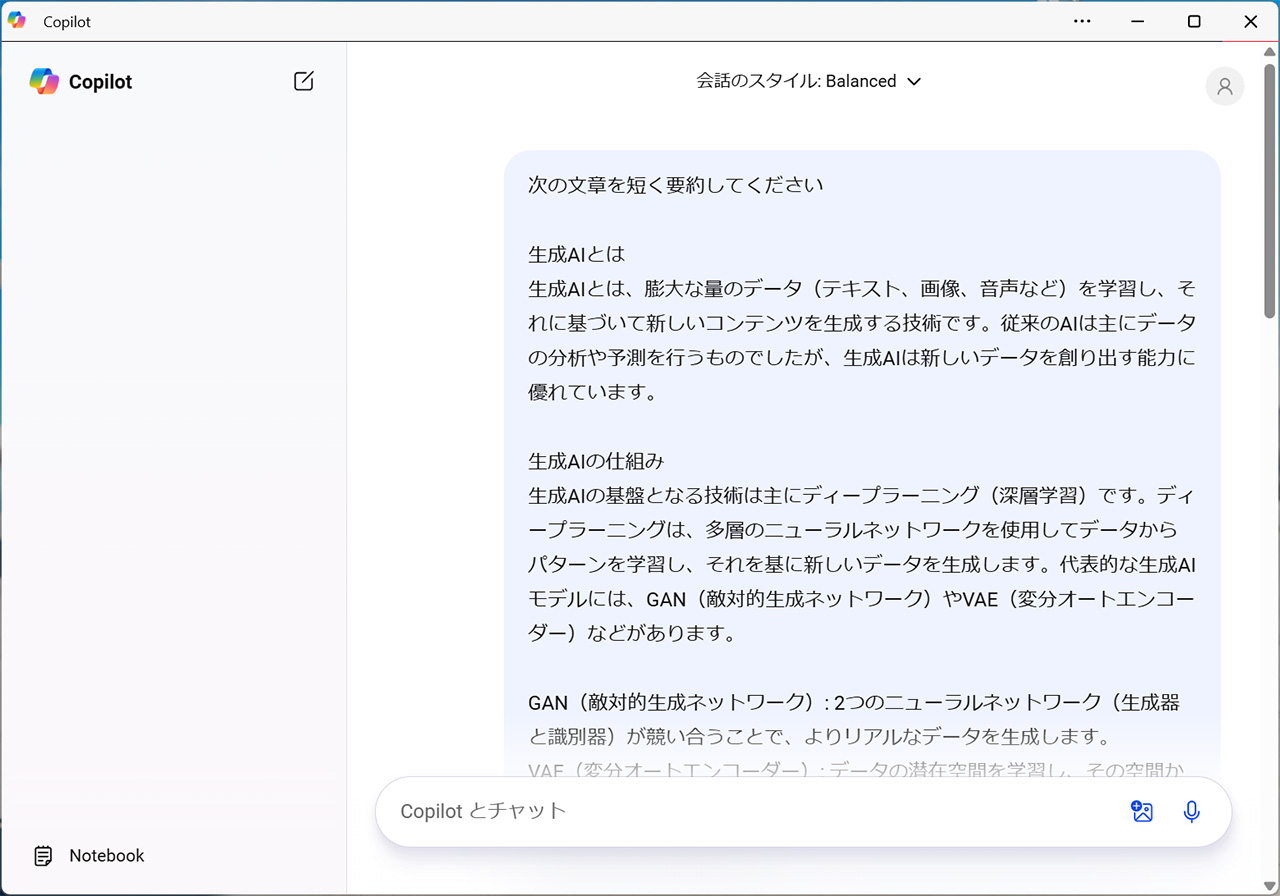Click the Copilot app icon in title bar
The height and width of the screenshot is (896, 1280).
[x=17, y=21]
